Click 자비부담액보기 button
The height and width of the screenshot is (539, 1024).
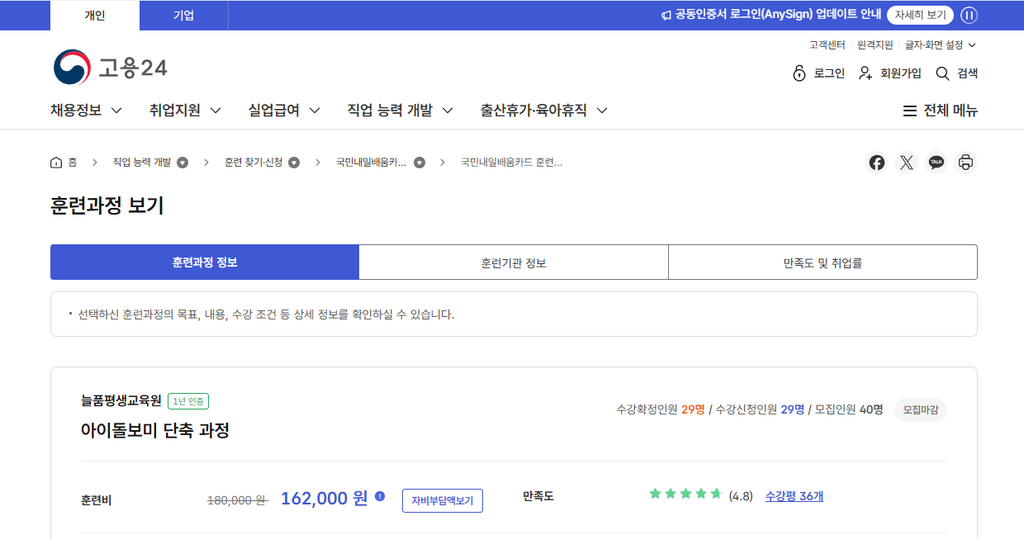click(x=442, y=500)
